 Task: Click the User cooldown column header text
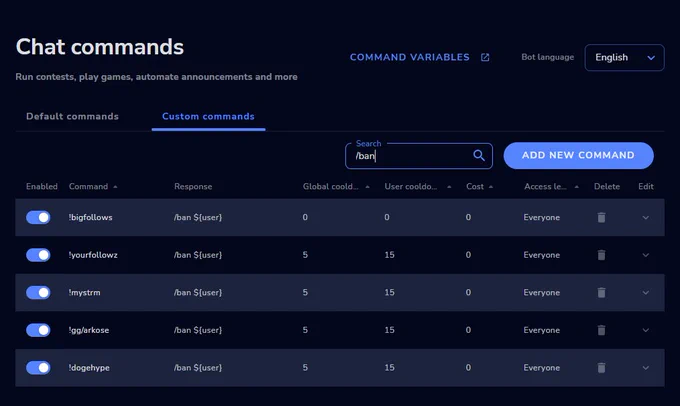coord(411,187)
